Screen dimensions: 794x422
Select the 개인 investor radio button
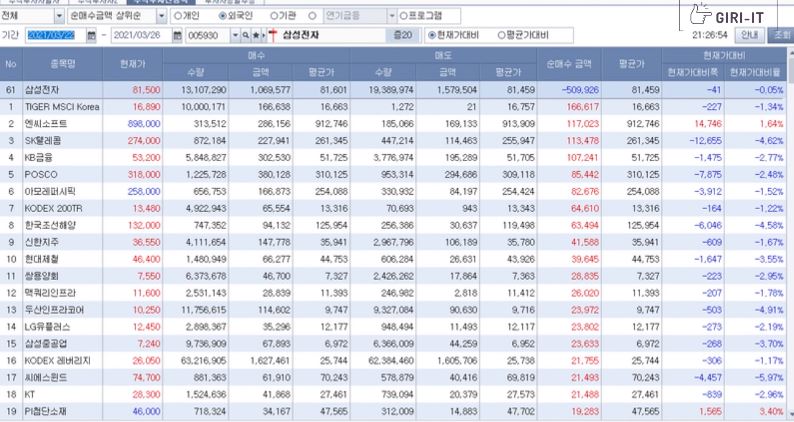(178, 16)
